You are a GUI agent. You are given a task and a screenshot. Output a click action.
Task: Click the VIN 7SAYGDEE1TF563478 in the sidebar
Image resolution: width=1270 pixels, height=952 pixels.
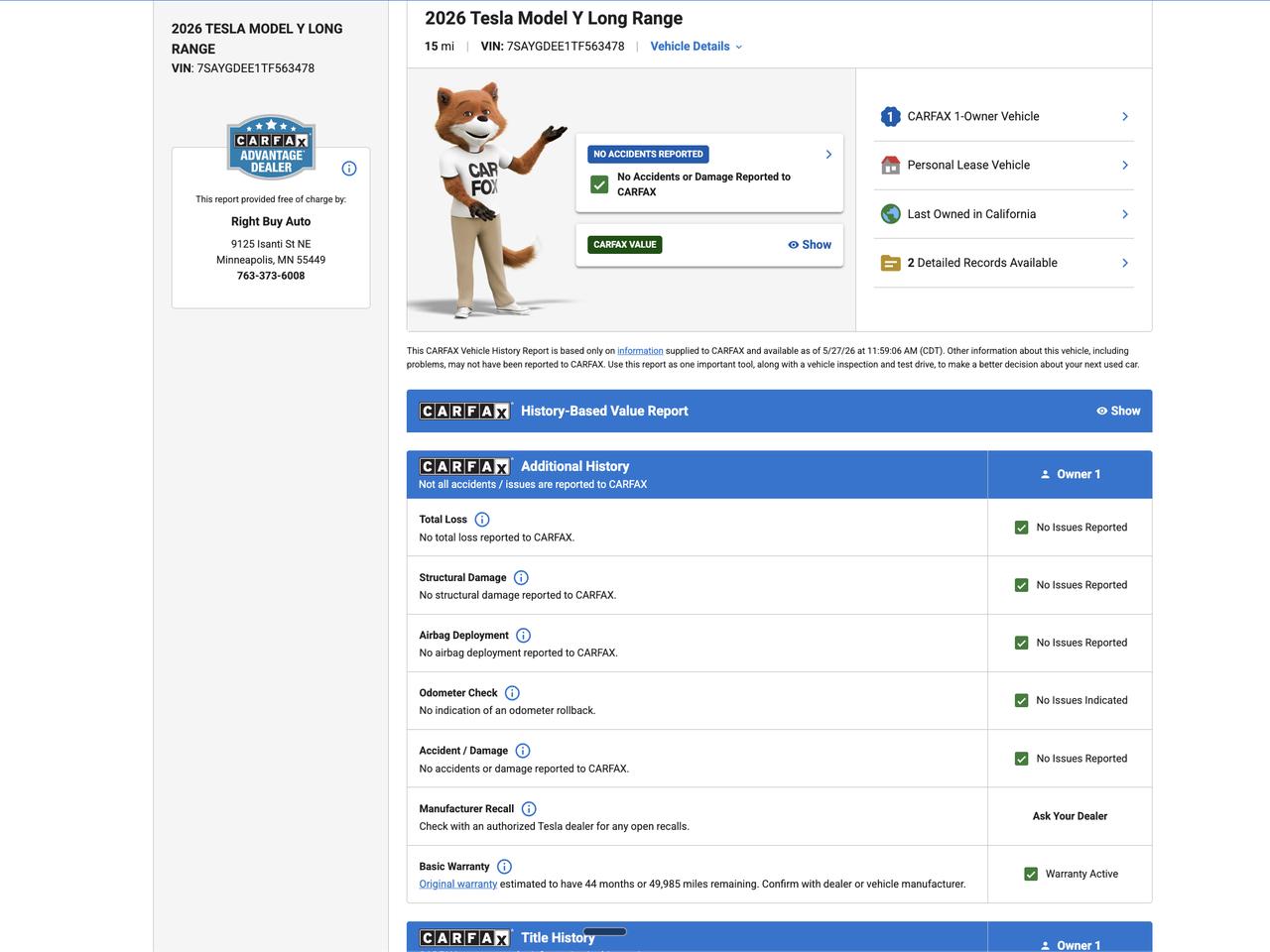pyautogui.click(x=243, y=68)
